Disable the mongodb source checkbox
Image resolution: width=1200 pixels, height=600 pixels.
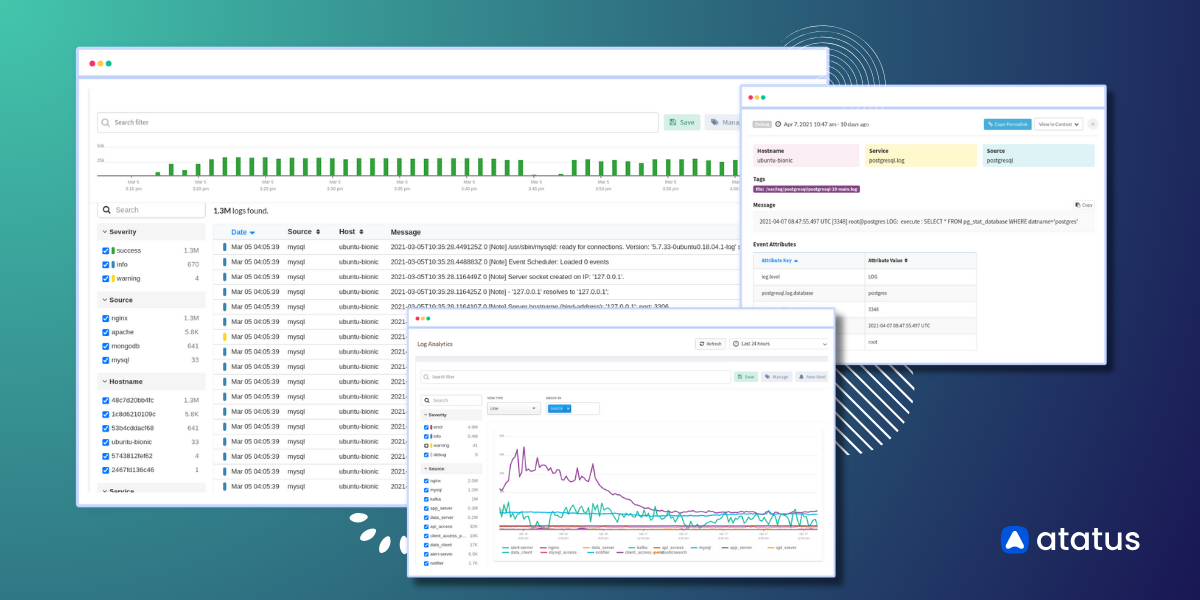tap(107, 346)
